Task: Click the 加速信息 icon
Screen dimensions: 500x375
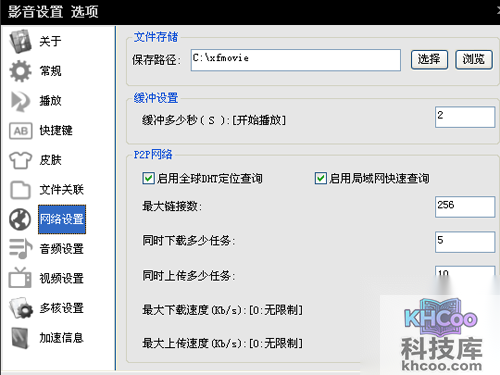Action: click(20, 338)
